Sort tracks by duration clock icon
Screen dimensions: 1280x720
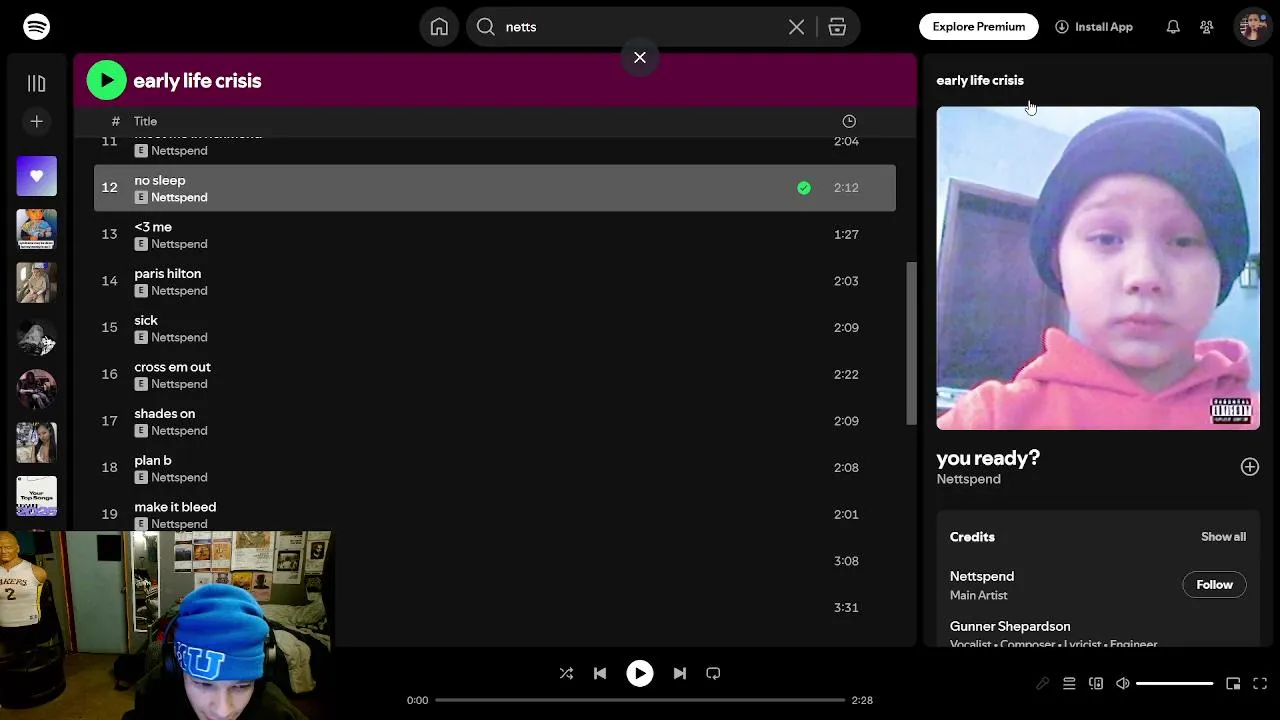pyautogui.click(x=849, y=121)
